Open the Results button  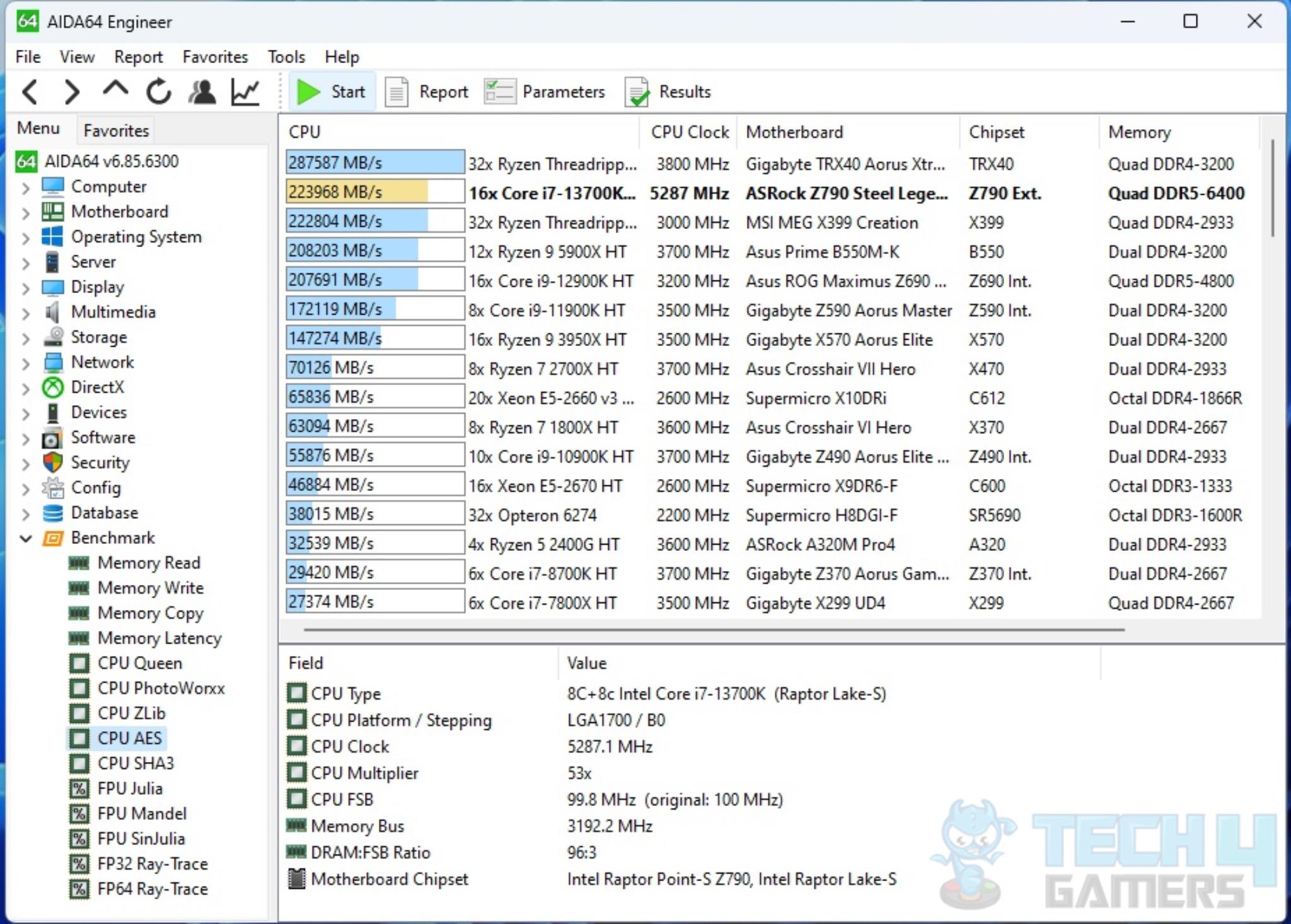pyautogui.click(x=668, y=92)
